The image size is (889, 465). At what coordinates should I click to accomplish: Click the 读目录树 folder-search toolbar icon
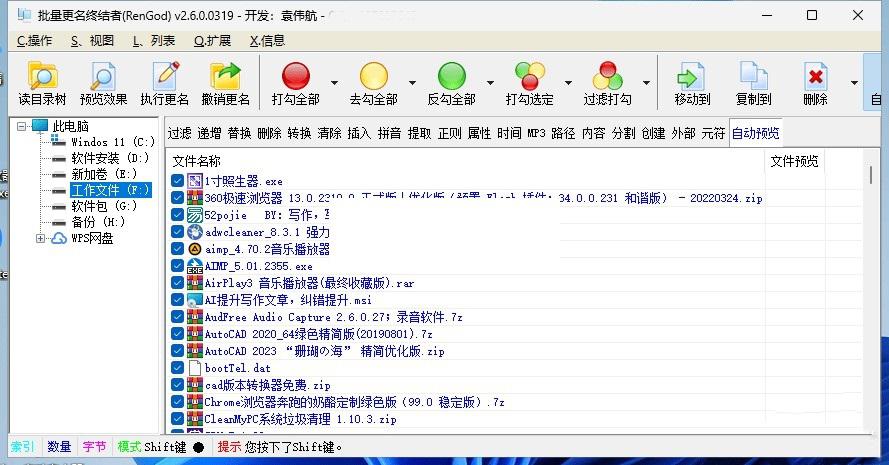click(42, 77)
